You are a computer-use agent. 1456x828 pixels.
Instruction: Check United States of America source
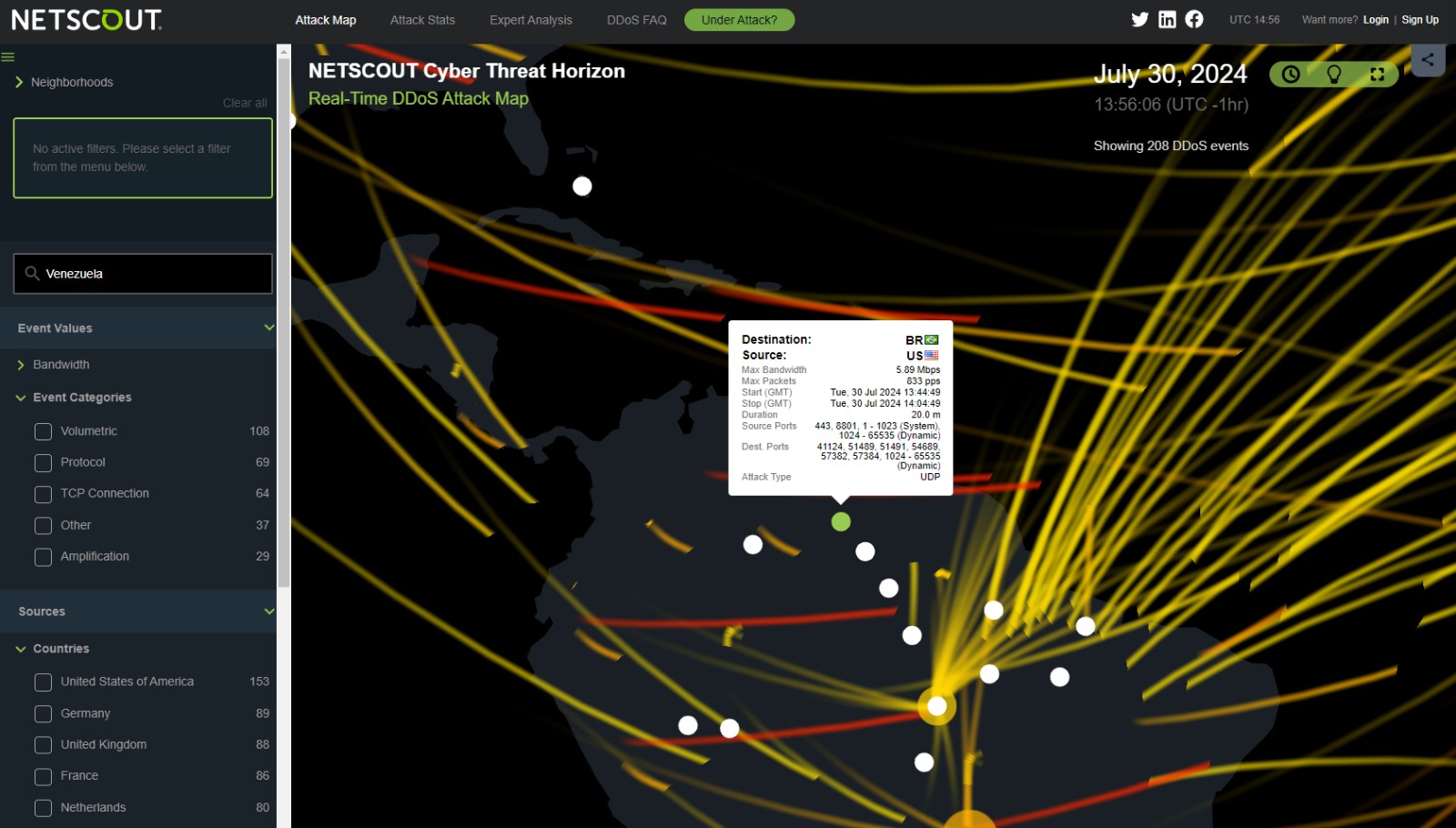[x=43, y=682]
